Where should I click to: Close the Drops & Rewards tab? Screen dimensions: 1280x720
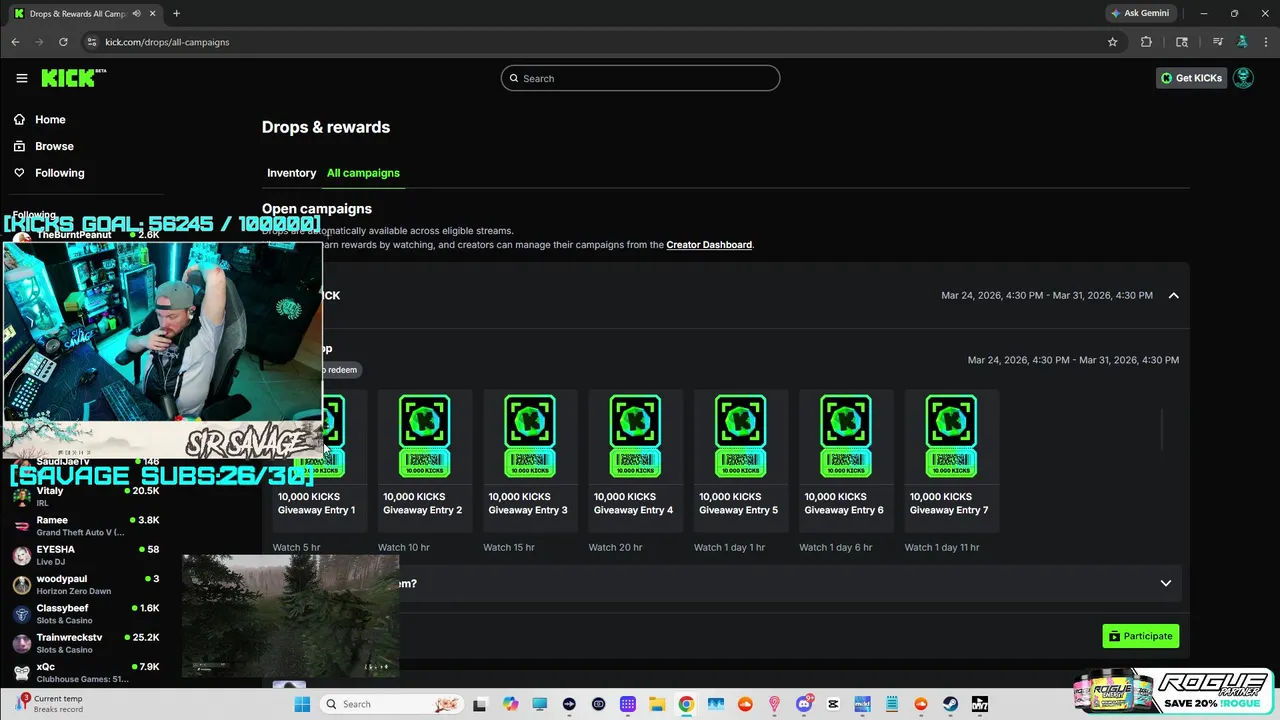pos(151,13)
